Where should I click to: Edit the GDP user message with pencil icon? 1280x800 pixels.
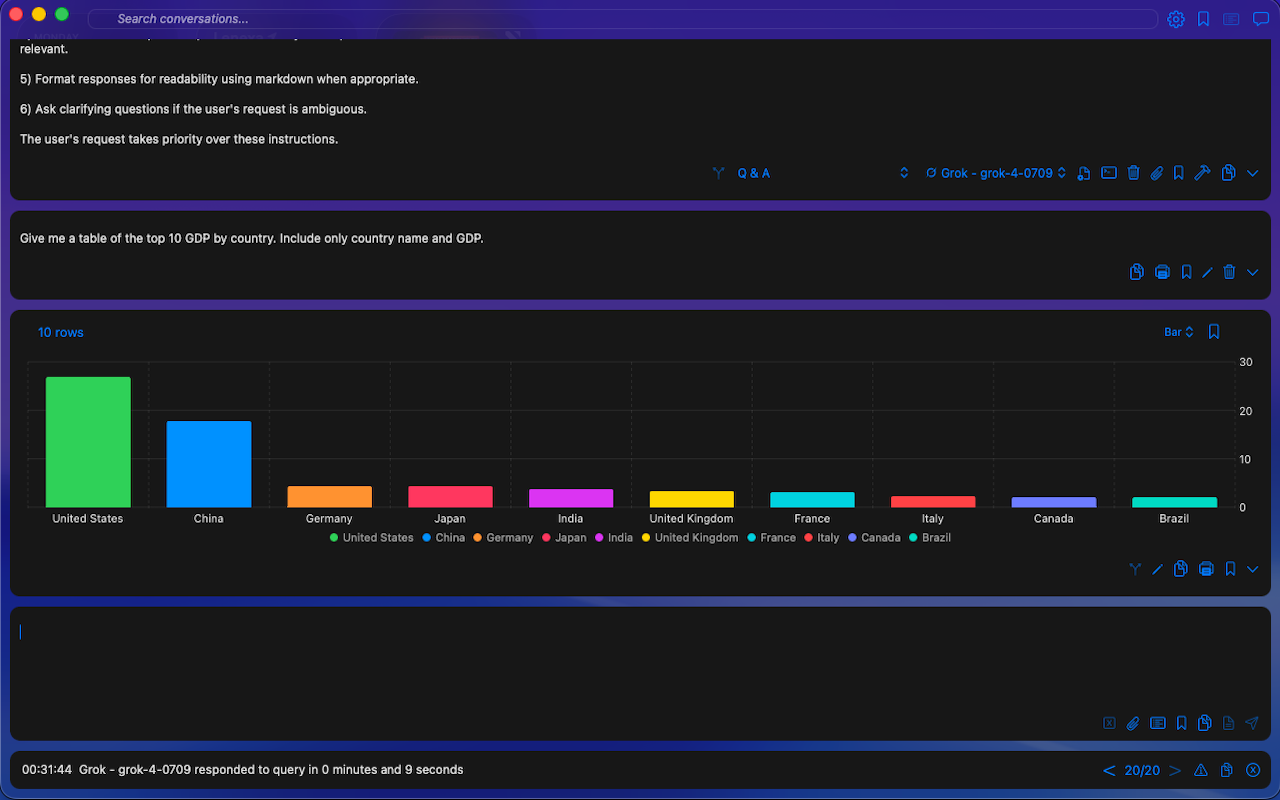coord(1208,272)
